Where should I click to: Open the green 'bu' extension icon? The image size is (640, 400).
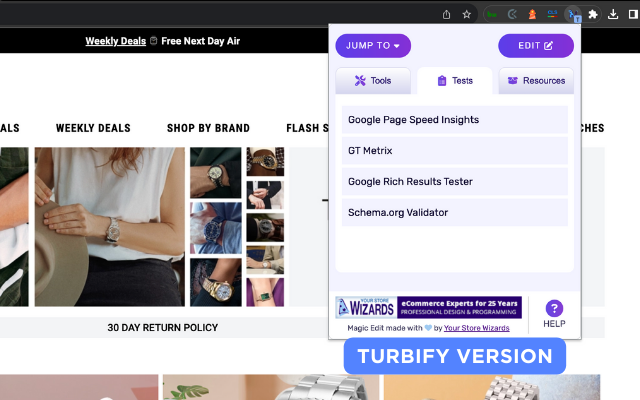[x=492, y=15]
